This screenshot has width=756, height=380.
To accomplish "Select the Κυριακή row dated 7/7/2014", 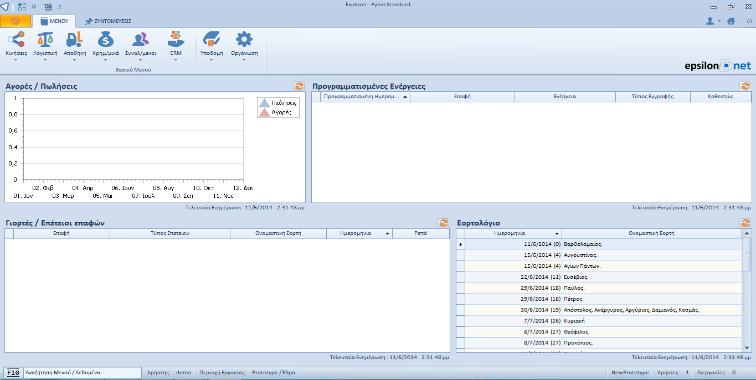I will coord(599,321).
